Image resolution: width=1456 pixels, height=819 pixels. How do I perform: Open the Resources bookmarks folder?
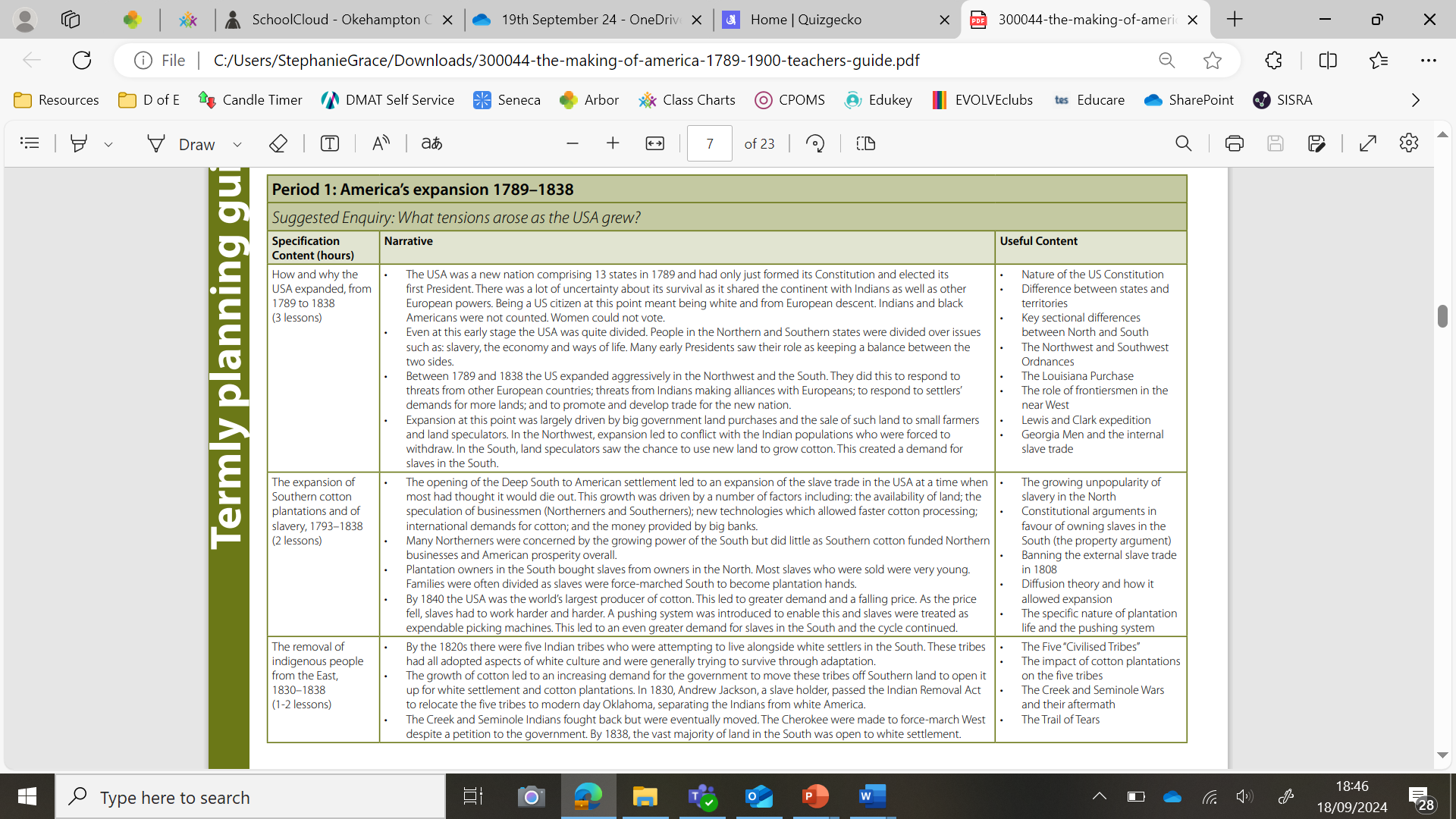pyautogui.click(x=57, y=100)
